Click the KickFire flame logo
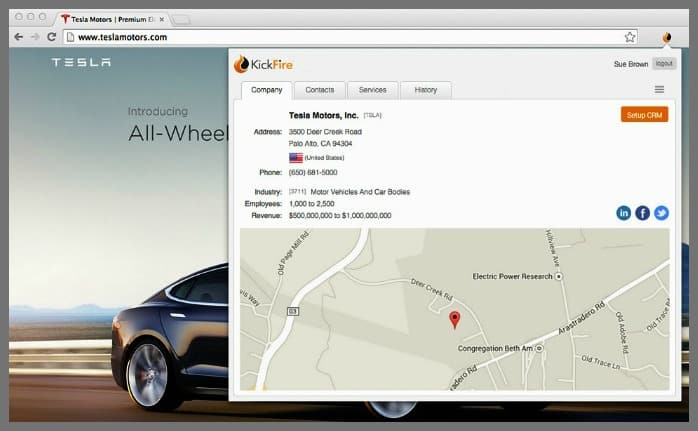This screenshot has width=698, height=431. coord(241,64)
